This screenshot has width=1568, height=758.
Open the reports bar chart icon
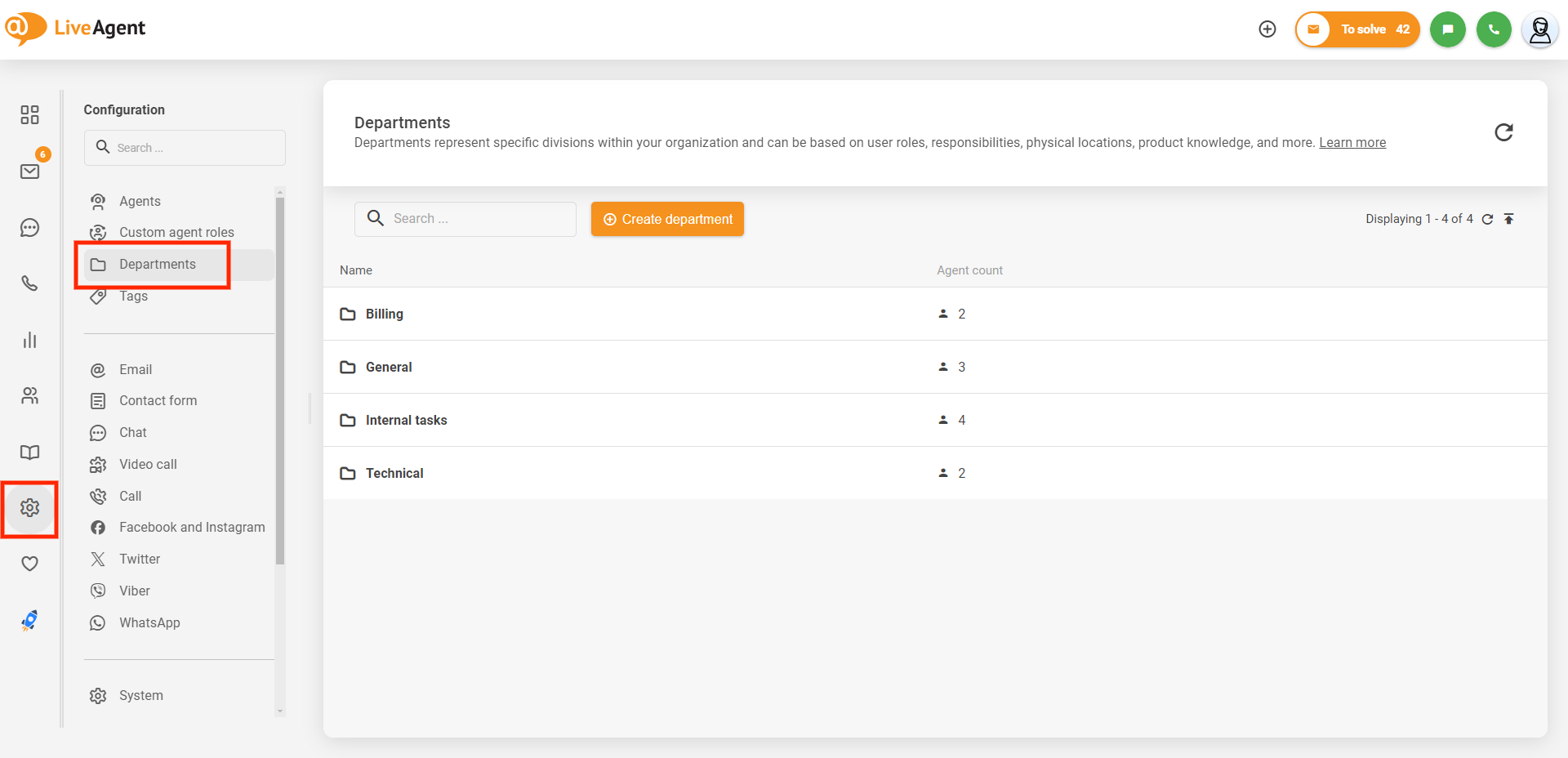tap(29, 340)
